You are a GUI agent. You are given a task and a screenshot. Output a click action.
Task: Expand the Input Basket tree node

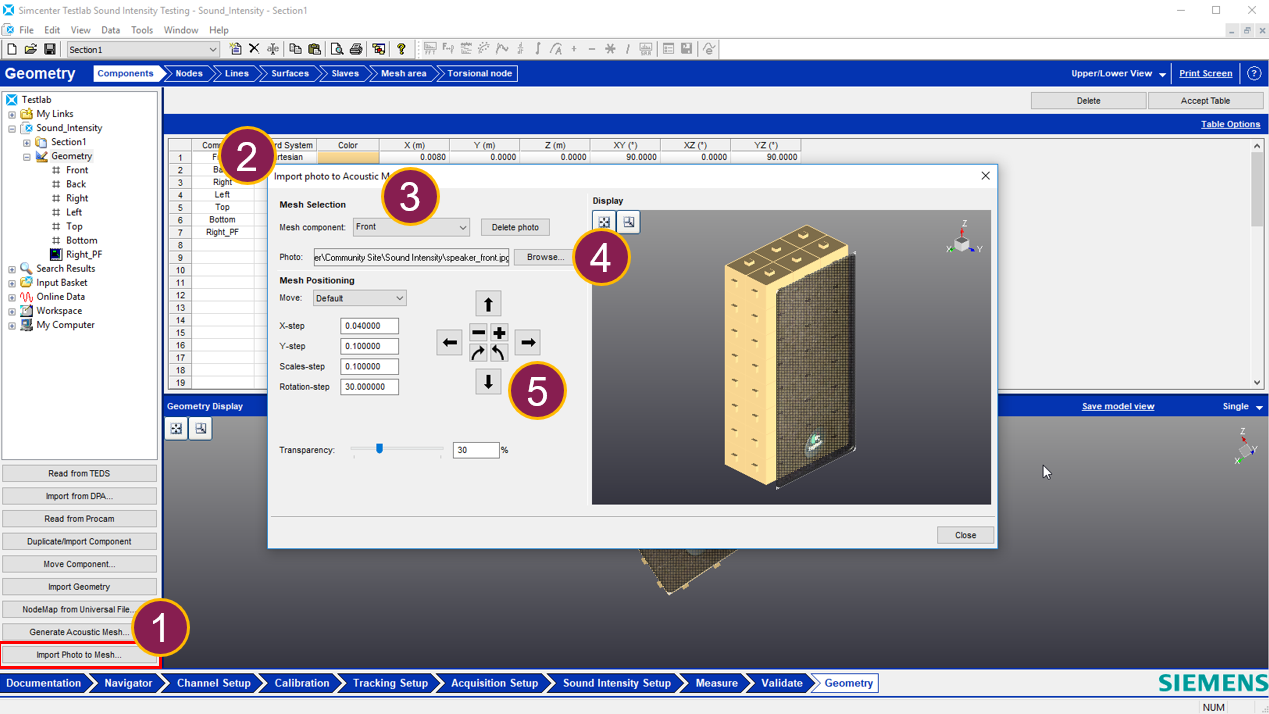pyautogui.click(x=12, y=283)
